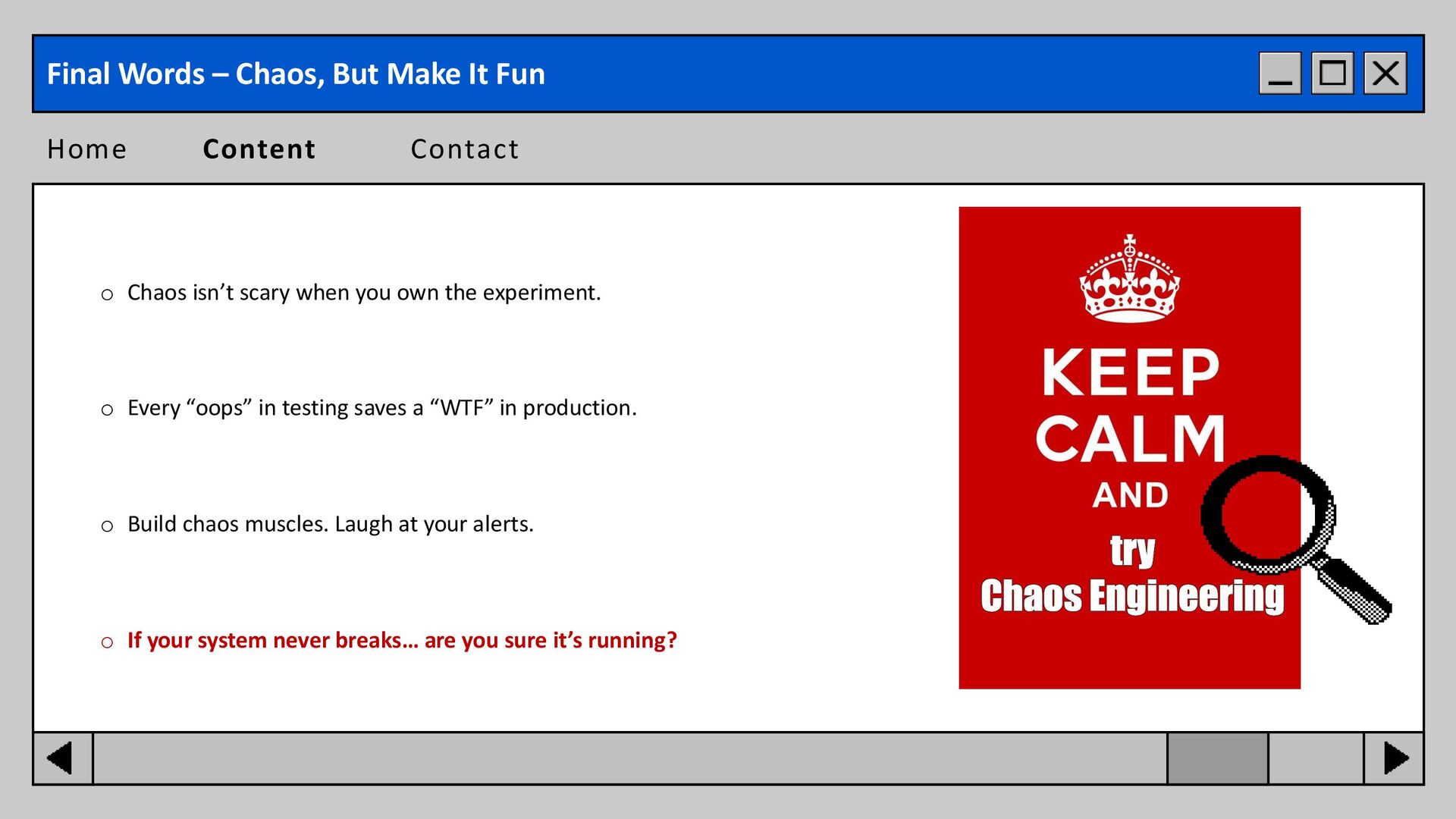Click the red highlighted system never breaks line
The width and height of the screenshot is (1456, 819).
[x=402, y=641]
